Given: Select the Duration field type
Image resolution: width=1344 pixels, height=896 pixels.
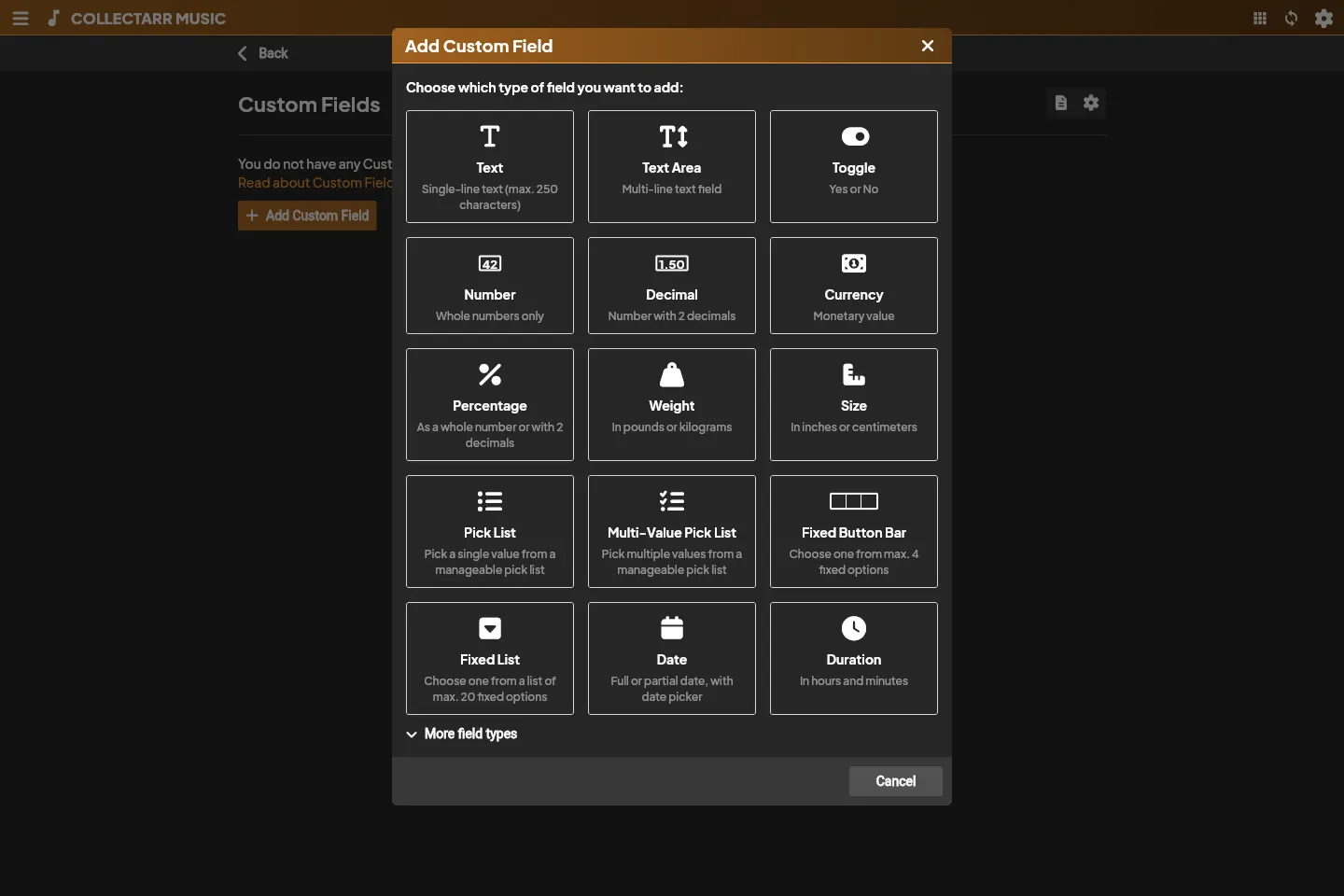Looking at the screenshot, I should coord(854,658).
